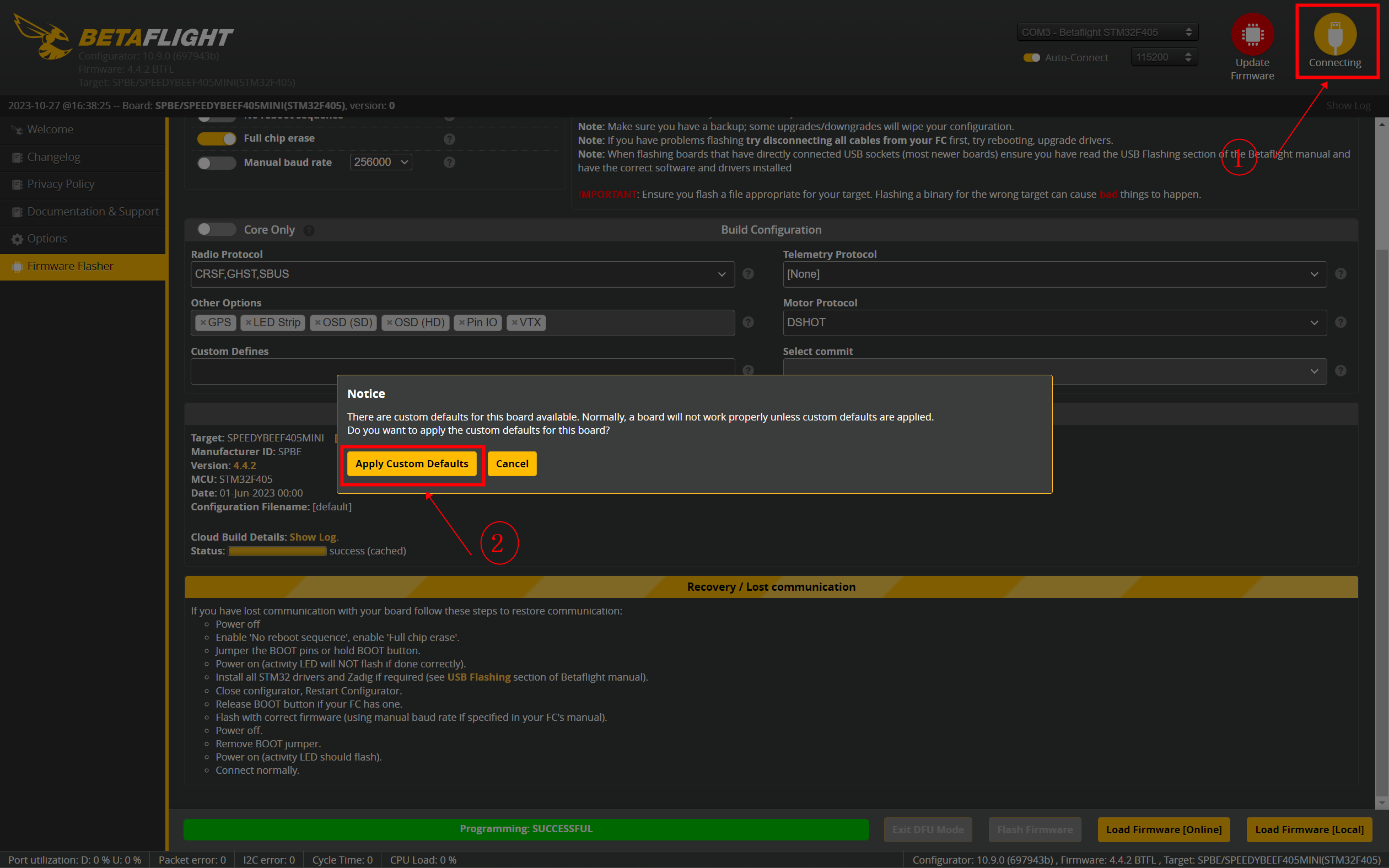Click the Programming: SUCCESSFUL progress bar
Image resolution: width=1389 pixels, height=868 pixels.
coord(526,829)
